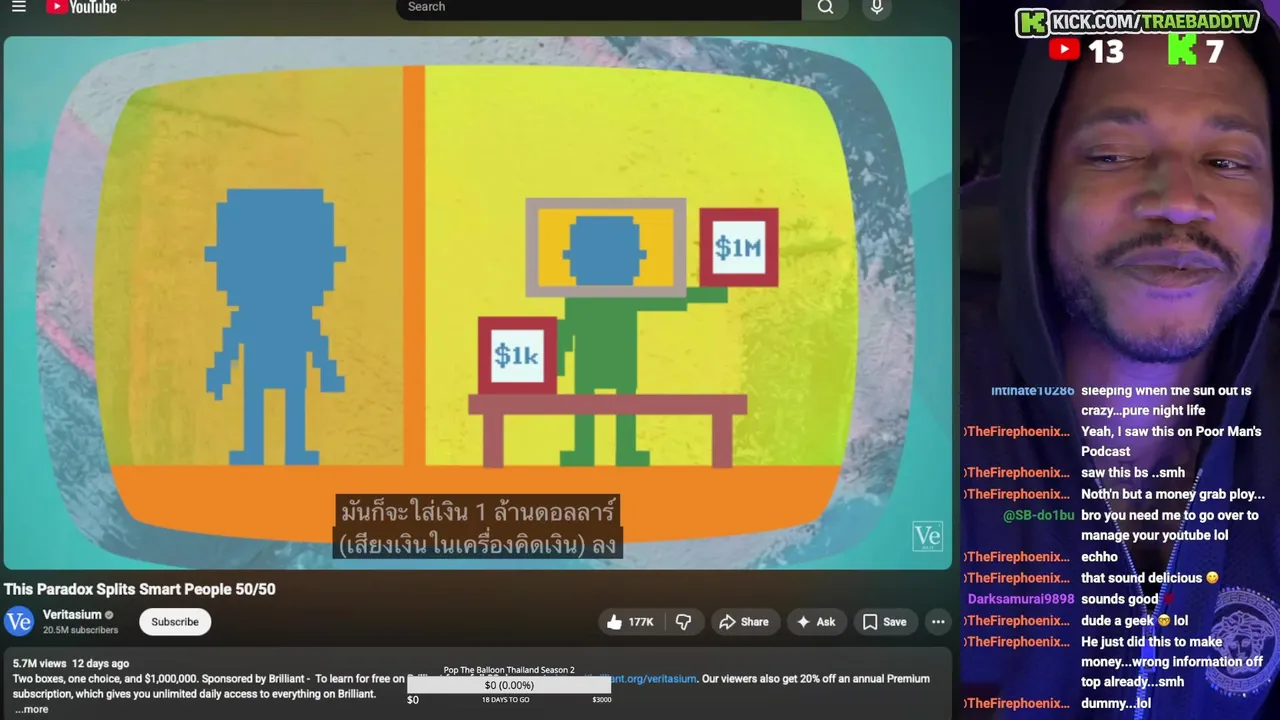Dislike the video
Screen dimensions: 1280x720
pos(684,622)
